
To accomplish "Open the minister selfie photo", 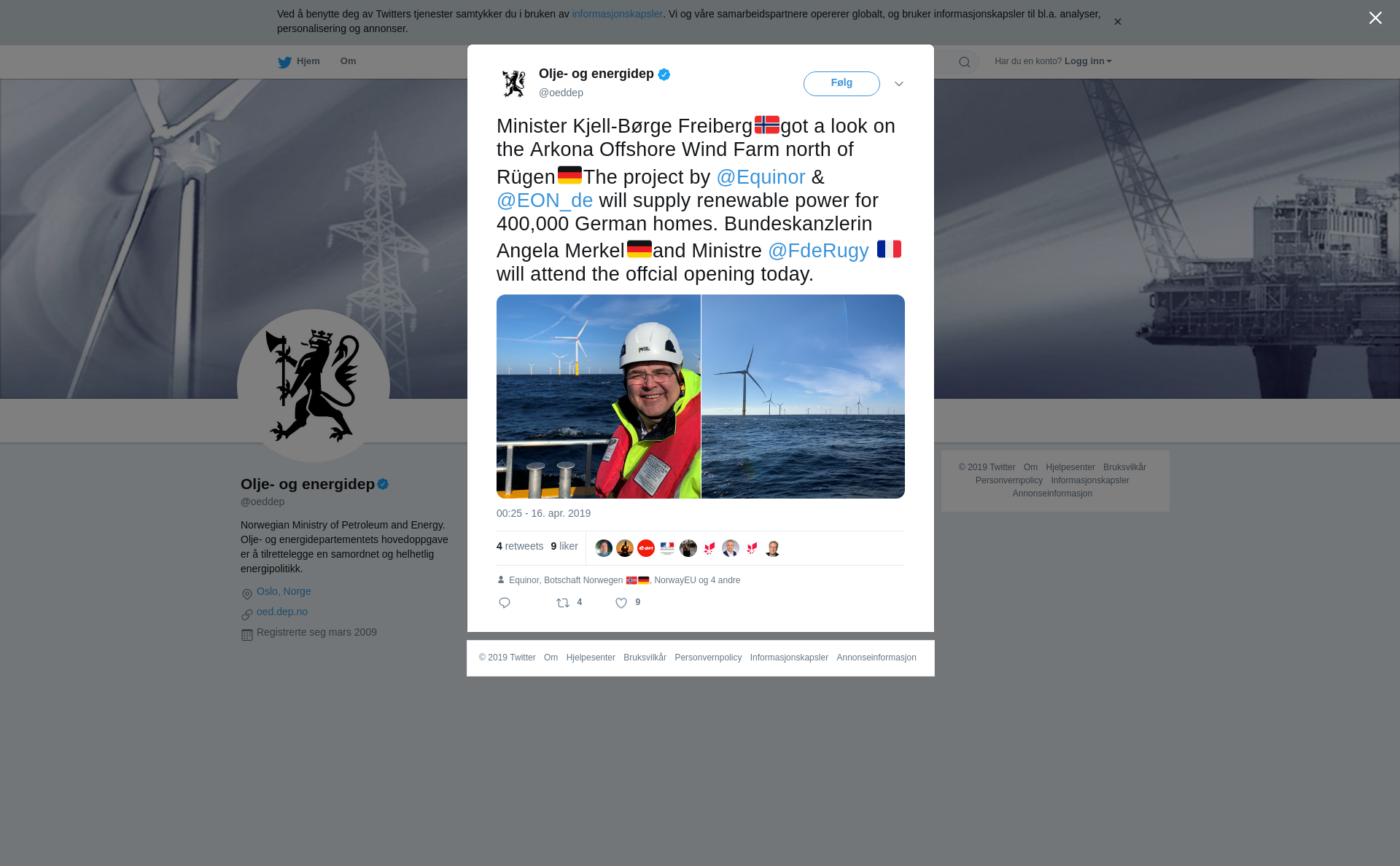I will point(599,397).
